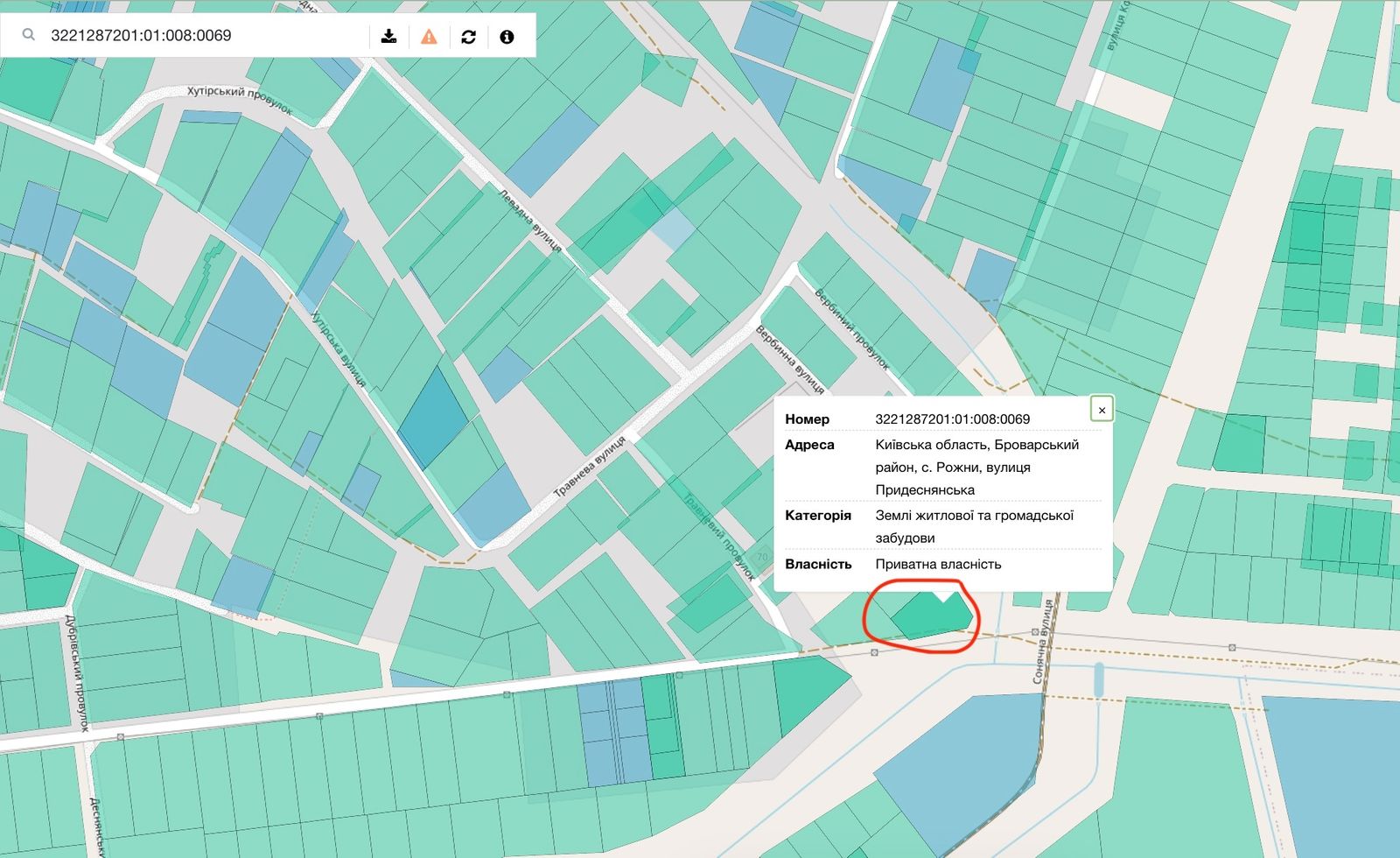Screen dimensions: 1400x858
Task: Close the parcel info popup
Action: tap(1102, 409)
